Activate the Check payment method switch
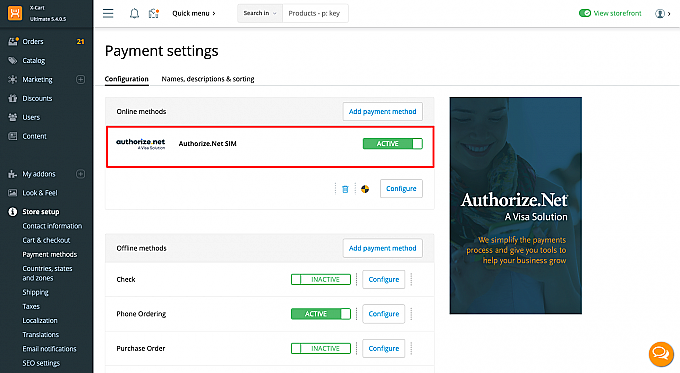This screenshot has height=373, width=680. click(321, 279)
